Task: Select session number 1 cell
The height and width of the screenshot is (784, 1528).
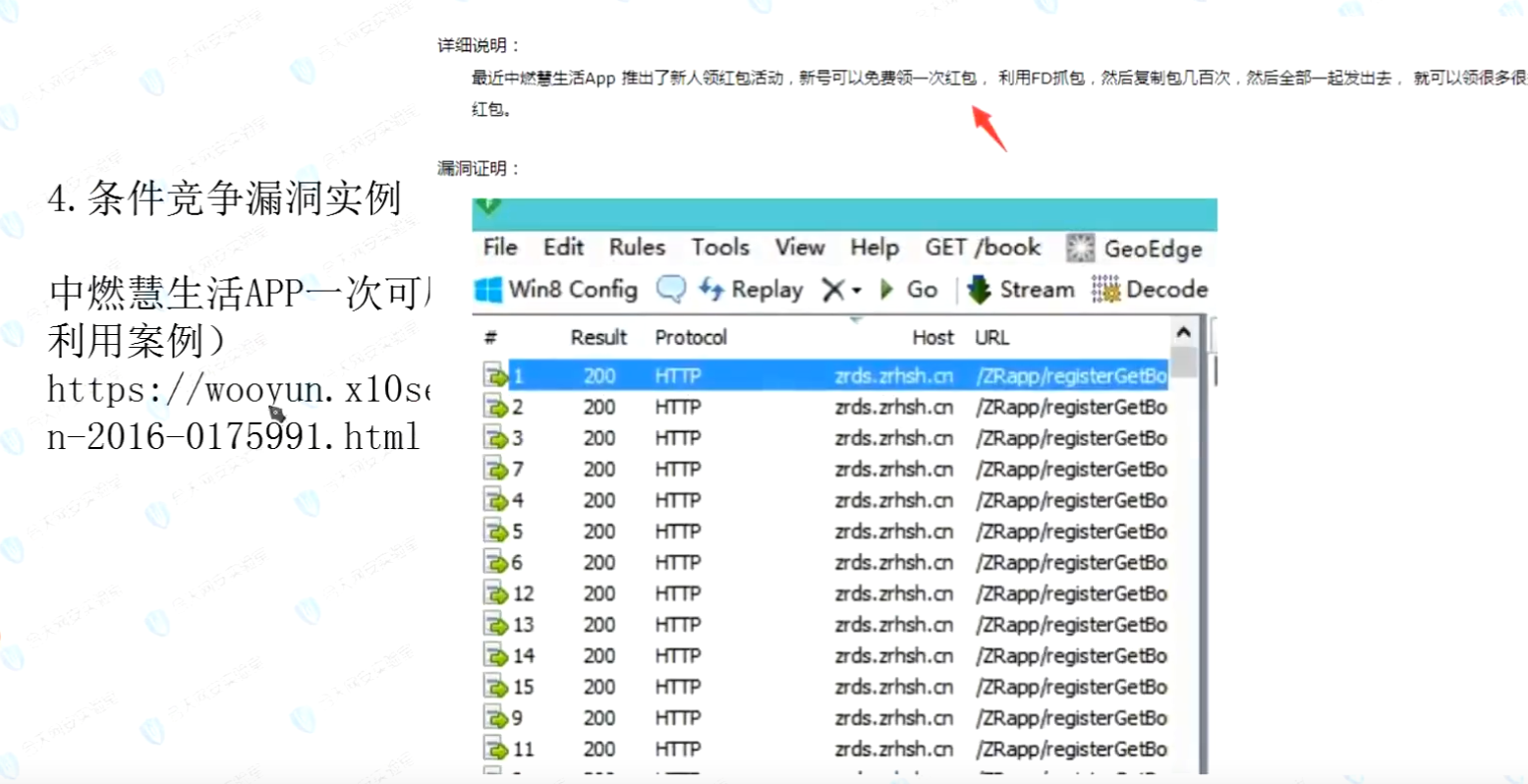Action: pyautogui.click(x=518, y=375)
